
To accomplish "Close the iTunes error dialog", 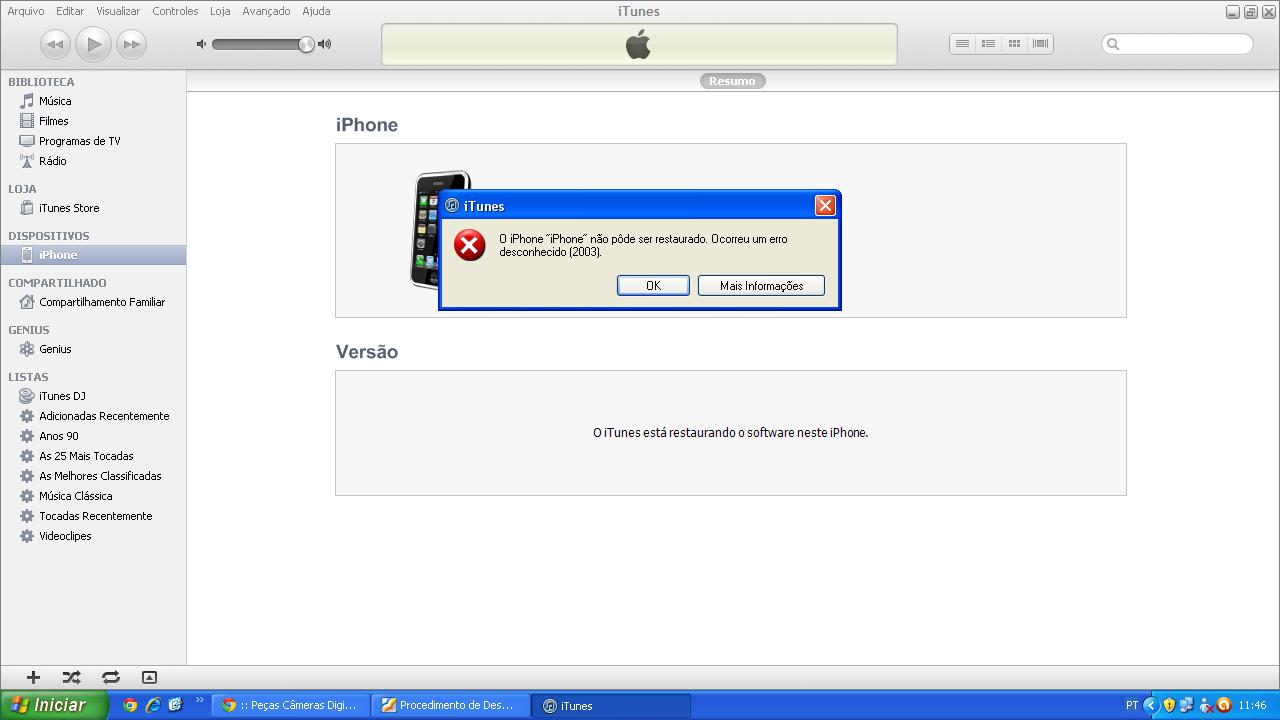I will 825,205.
